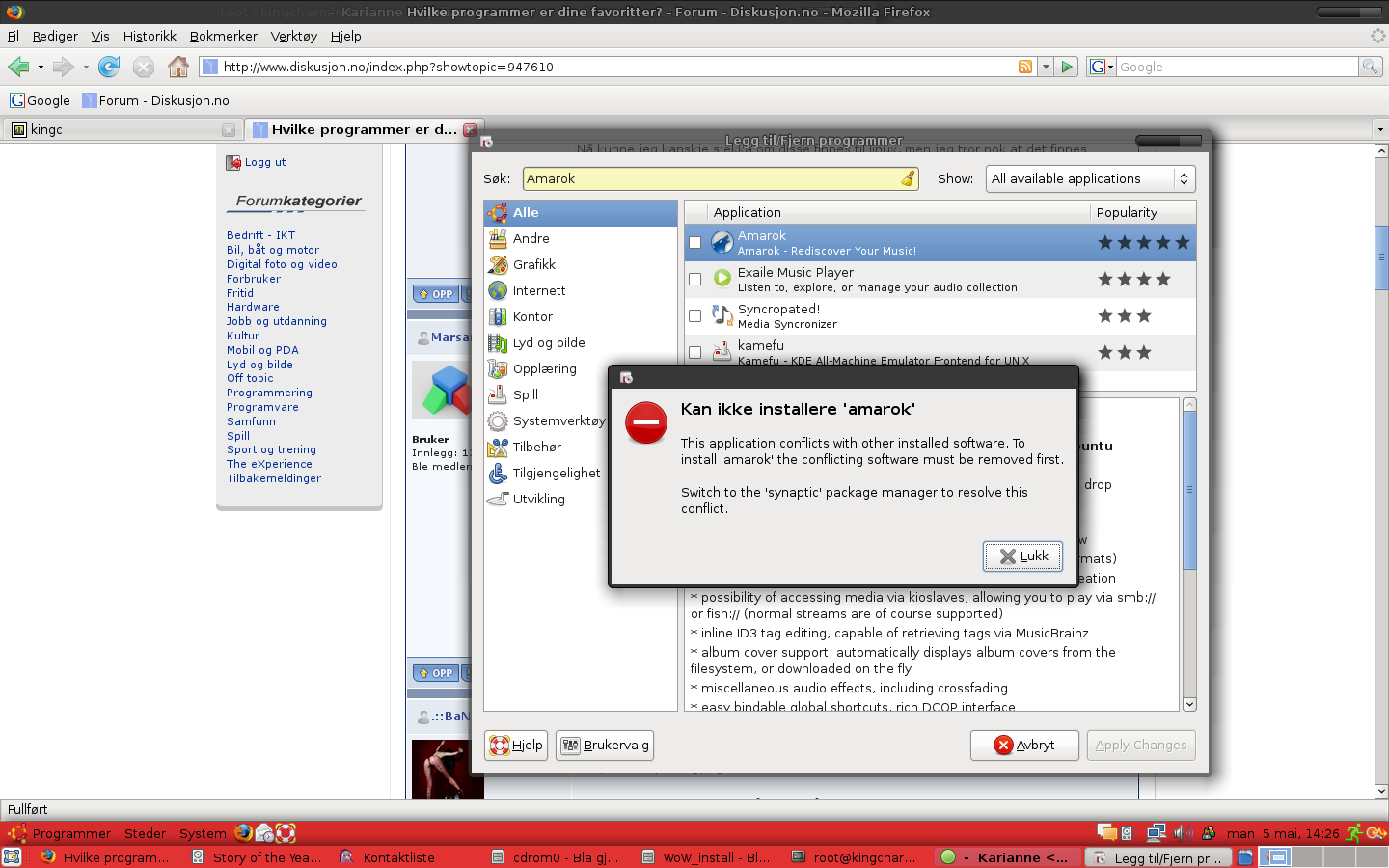Open the Fil menu
This screenshot has height=868, width=1389.
point(14,36)
